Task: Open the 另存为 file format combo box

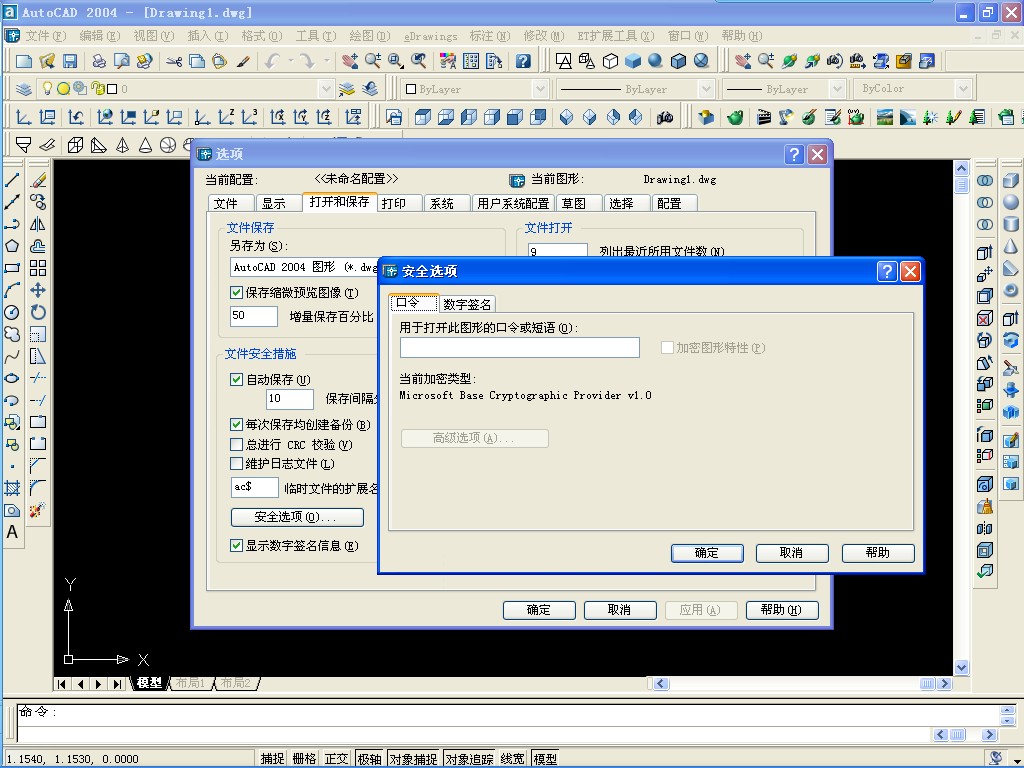Action: (x=304, y=267)
